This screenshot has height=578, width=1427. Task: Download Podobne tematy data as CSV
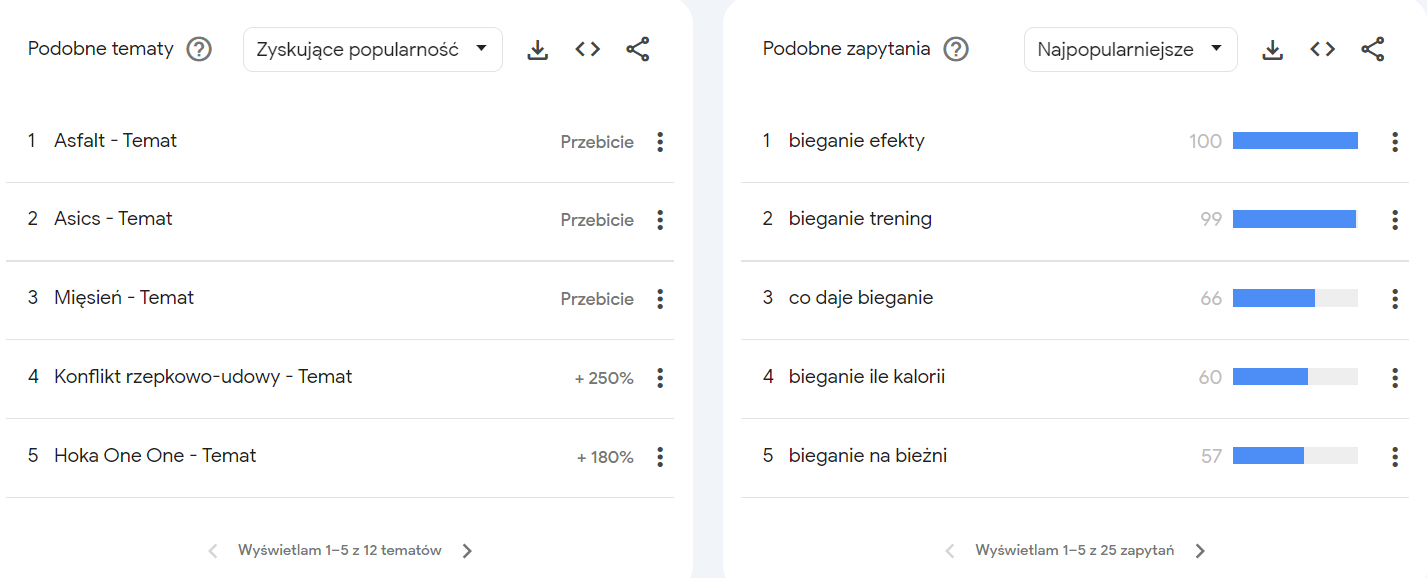538,50
